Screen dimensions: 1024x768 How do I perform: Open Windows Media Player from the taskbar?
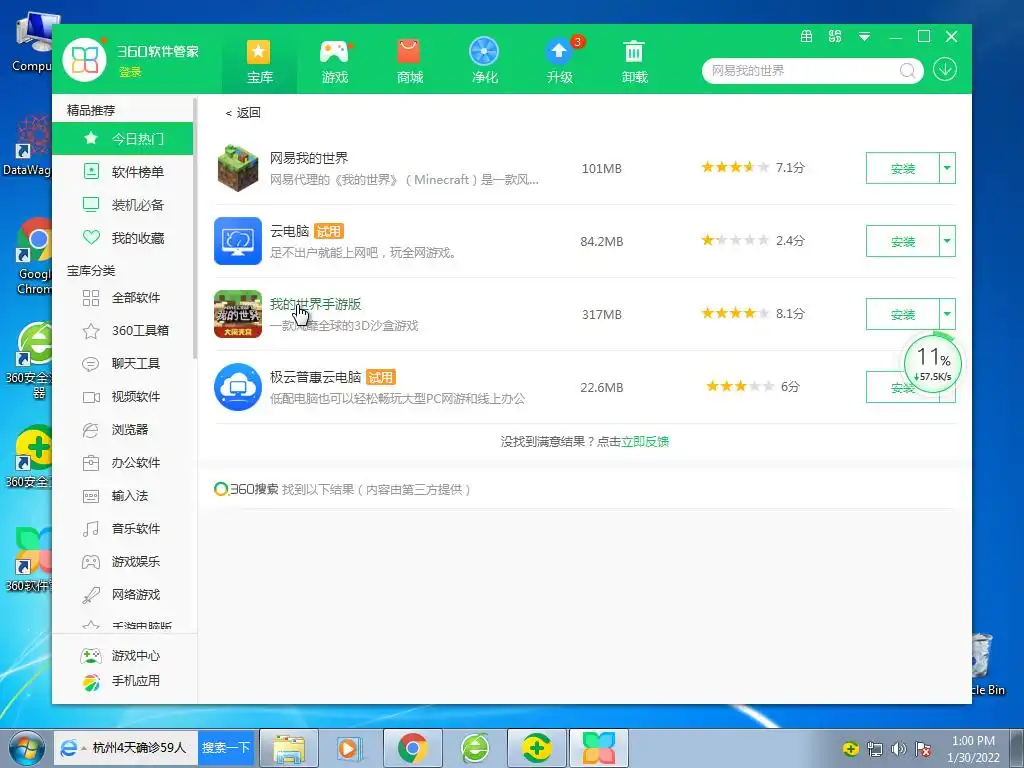350,748
